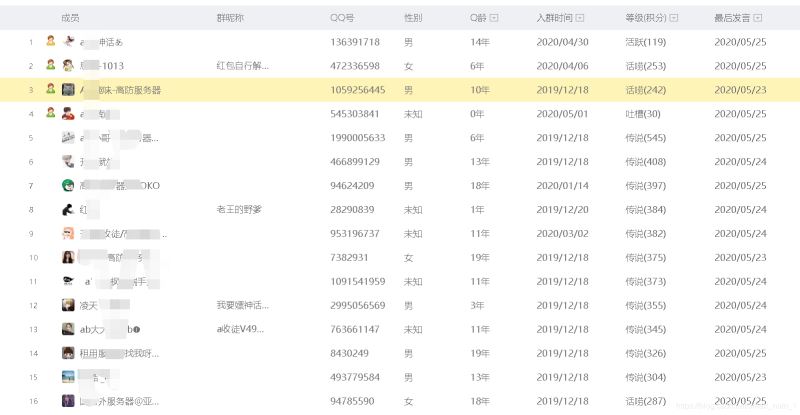The width and height of the screenshot is (800, 415).
Task: Open the 入群时间 column sort dropdown
Action: [x=581, y=18]
